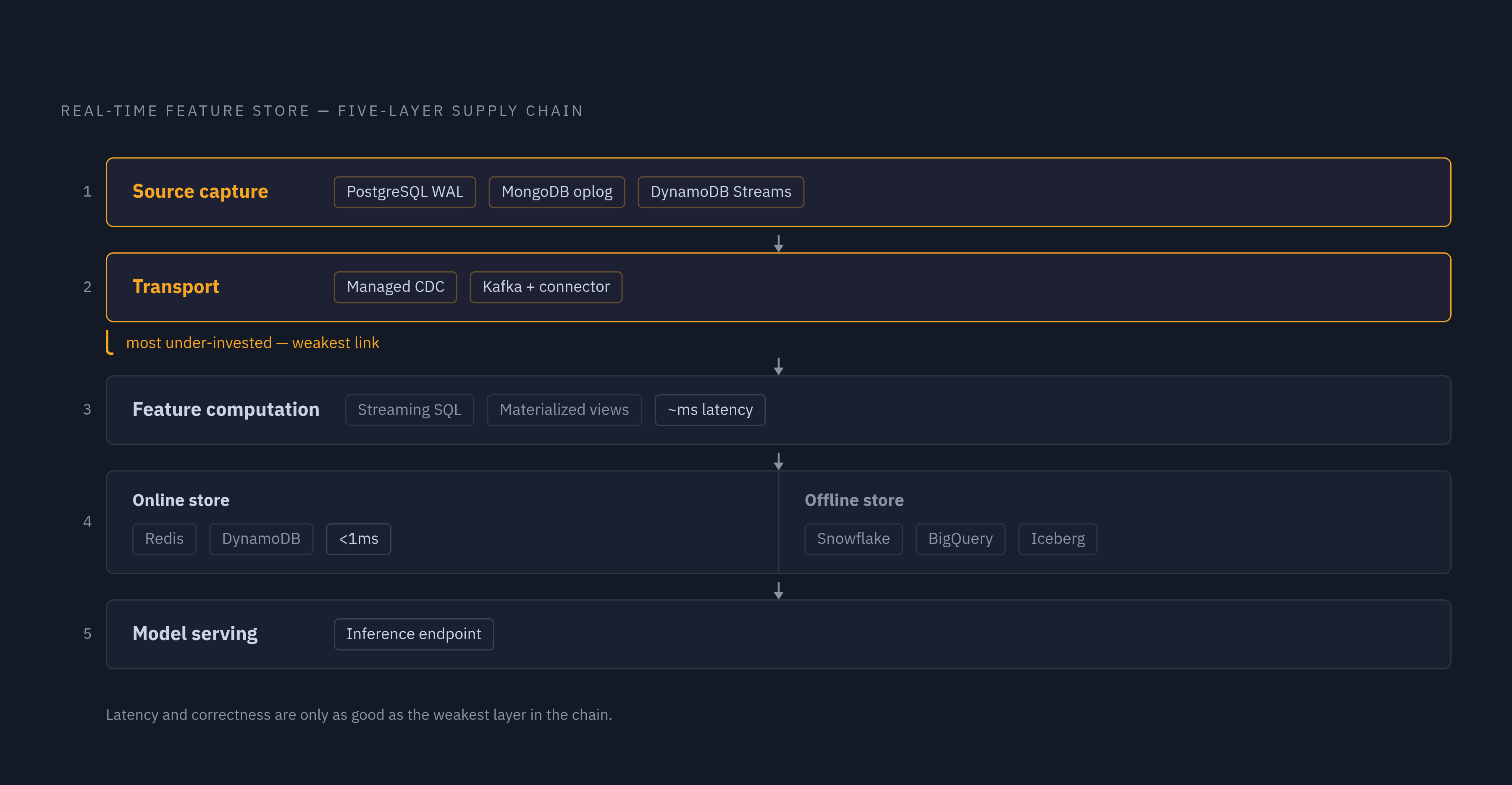
Task: Click layer number 4 label
Action: 87,522
